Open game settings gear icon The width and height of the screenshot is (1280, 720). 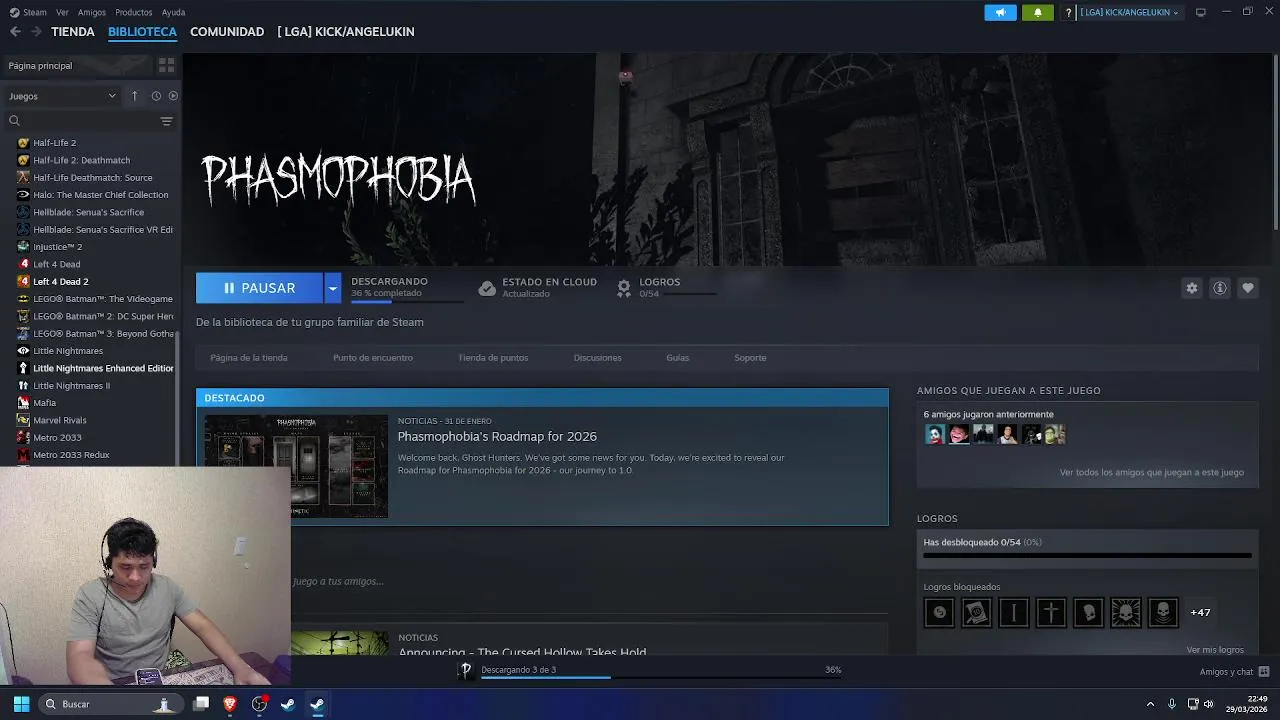click(1191, 288)
